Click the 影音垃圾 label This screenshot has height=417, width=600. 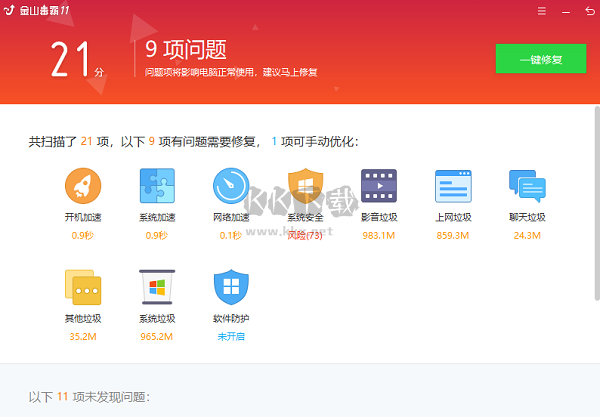click(x=379, y=217)
